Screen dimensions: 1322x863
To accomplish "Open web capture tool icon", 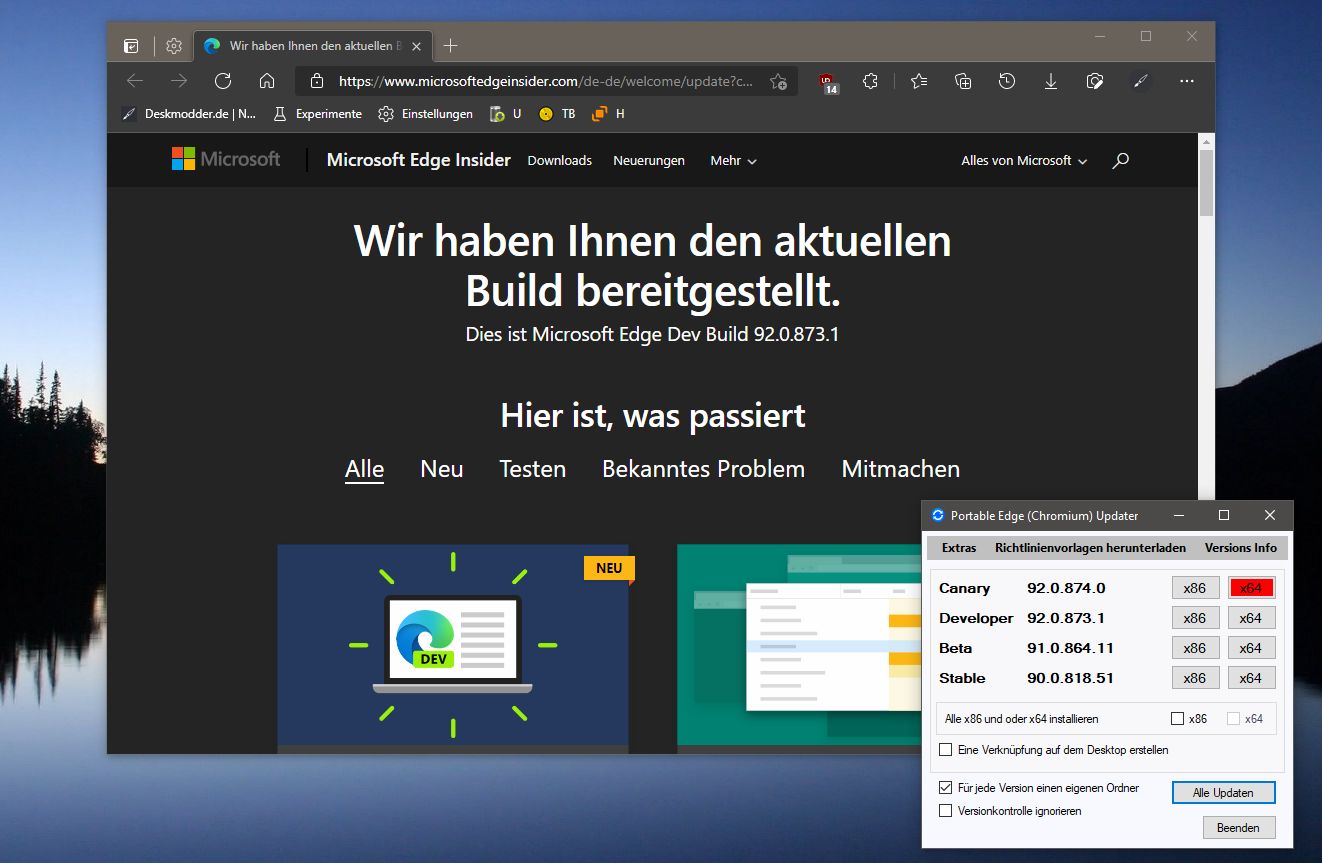I will click(x=1095, y=81).
